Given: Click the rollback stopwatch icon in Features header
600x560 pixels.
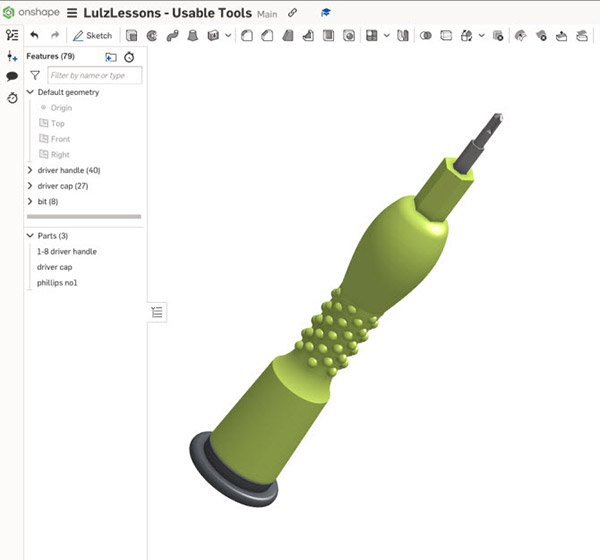Looking at the screenshot, I should click(x=129, y=57).
